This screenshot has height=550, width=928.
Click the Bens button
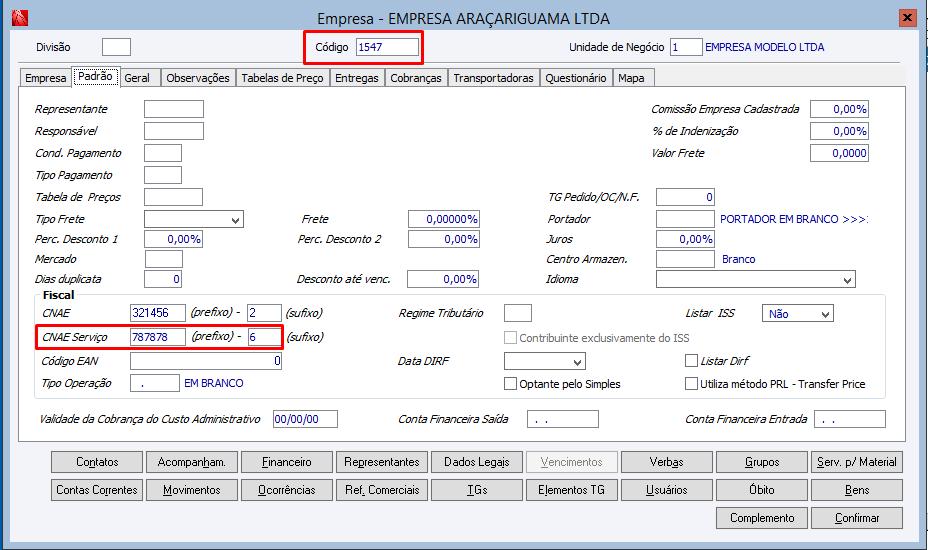point(857,490)
